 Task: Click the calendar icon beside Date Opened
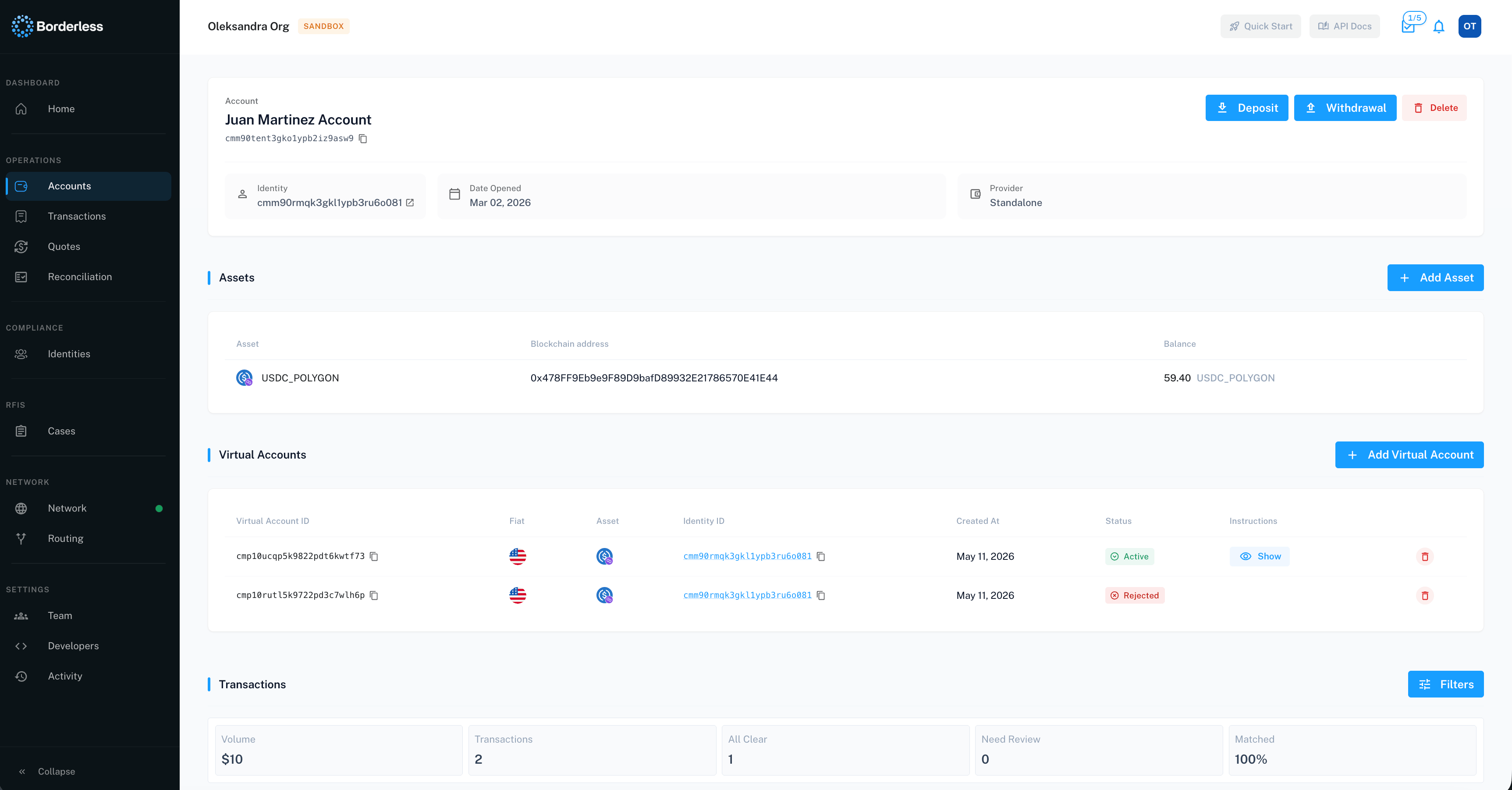pos(454,194)
